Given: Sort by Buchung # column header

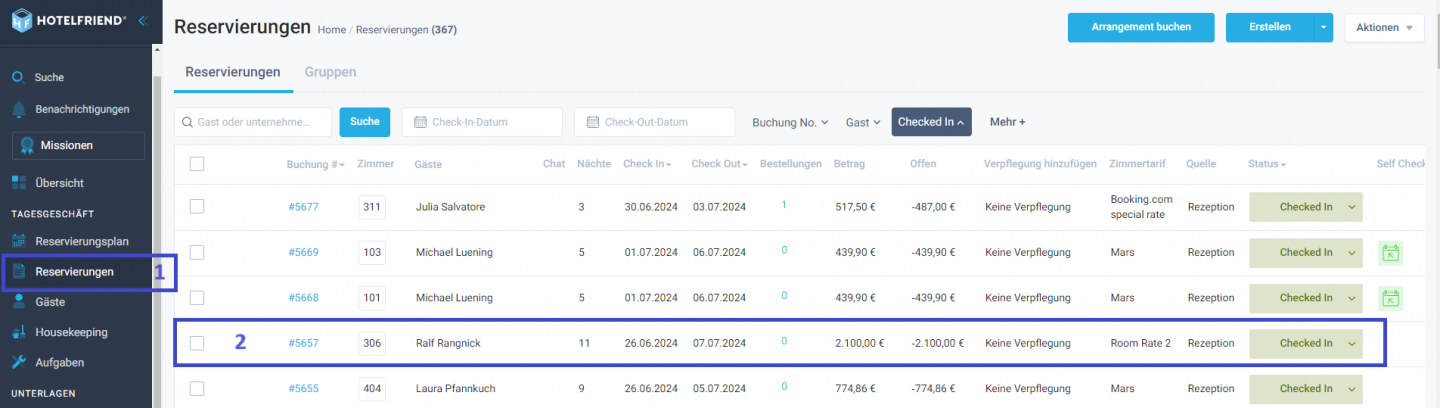Looking at the screenshot, I should point(315,164).
